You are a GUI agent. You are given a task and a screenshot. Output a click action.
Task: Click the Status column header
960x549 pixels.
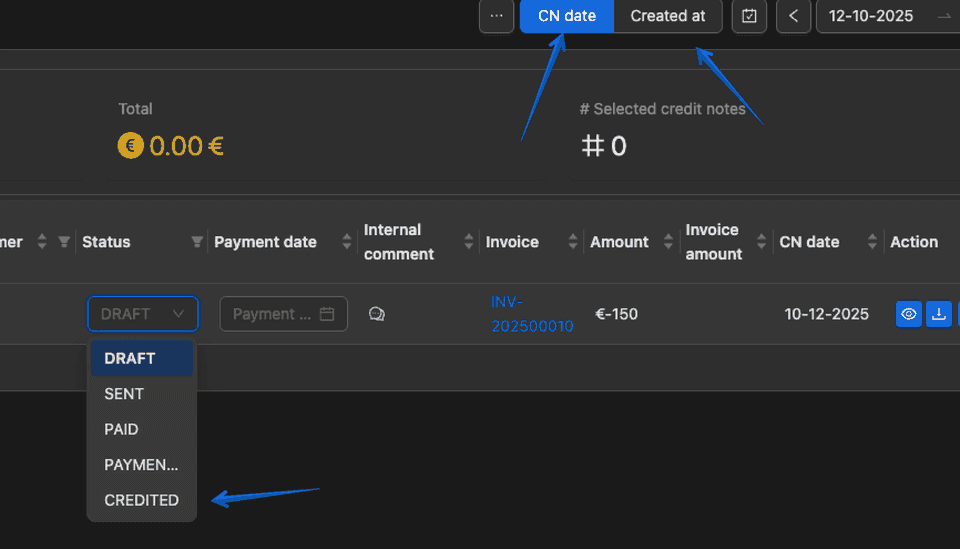coord(107,242)
